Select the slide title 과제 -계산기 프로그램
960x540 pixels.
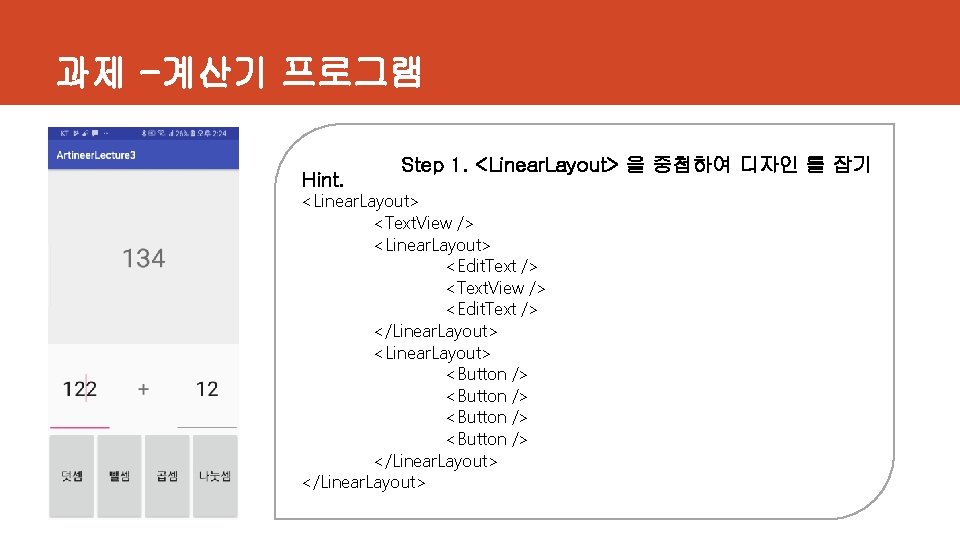(239, 72)
